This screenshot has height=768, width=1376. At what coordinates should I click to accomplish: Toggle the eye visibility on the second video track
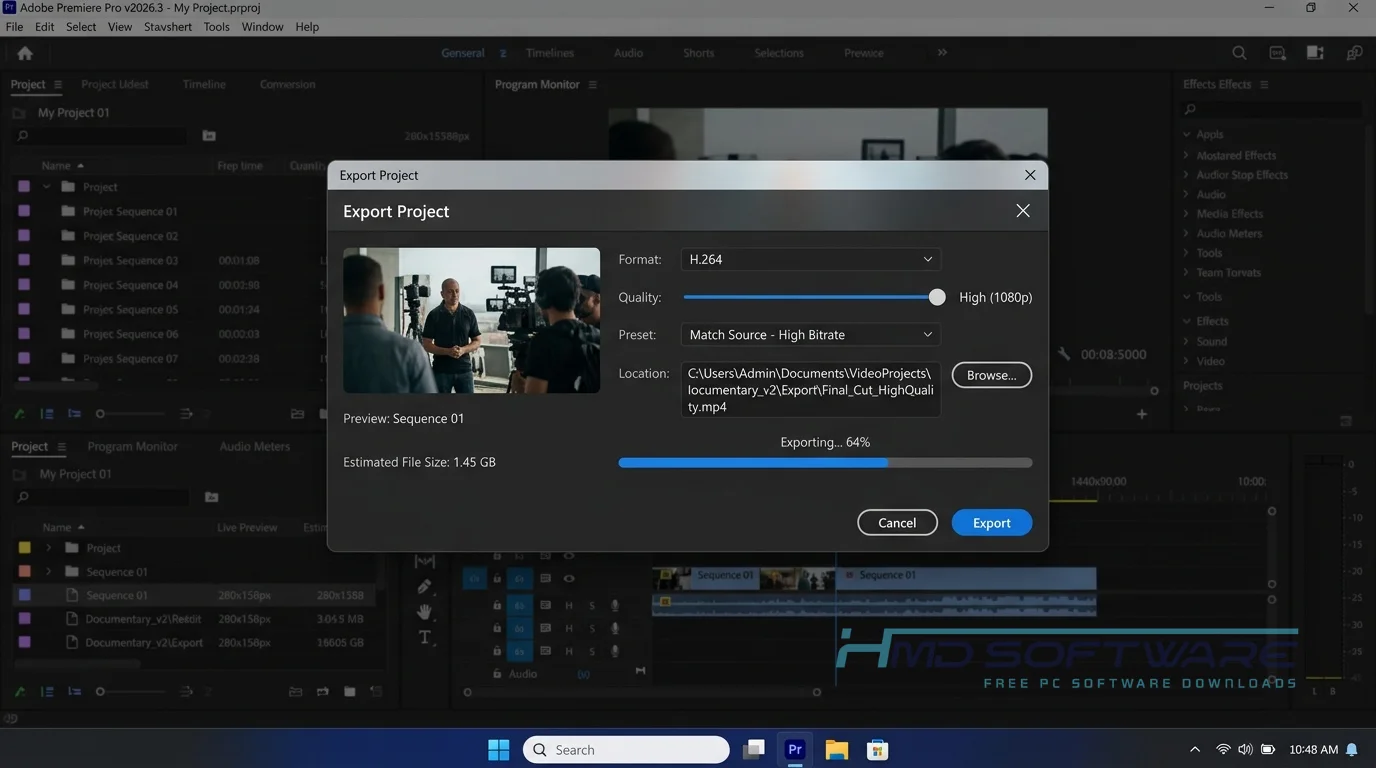pyautogui.click(x=569, y=578)
